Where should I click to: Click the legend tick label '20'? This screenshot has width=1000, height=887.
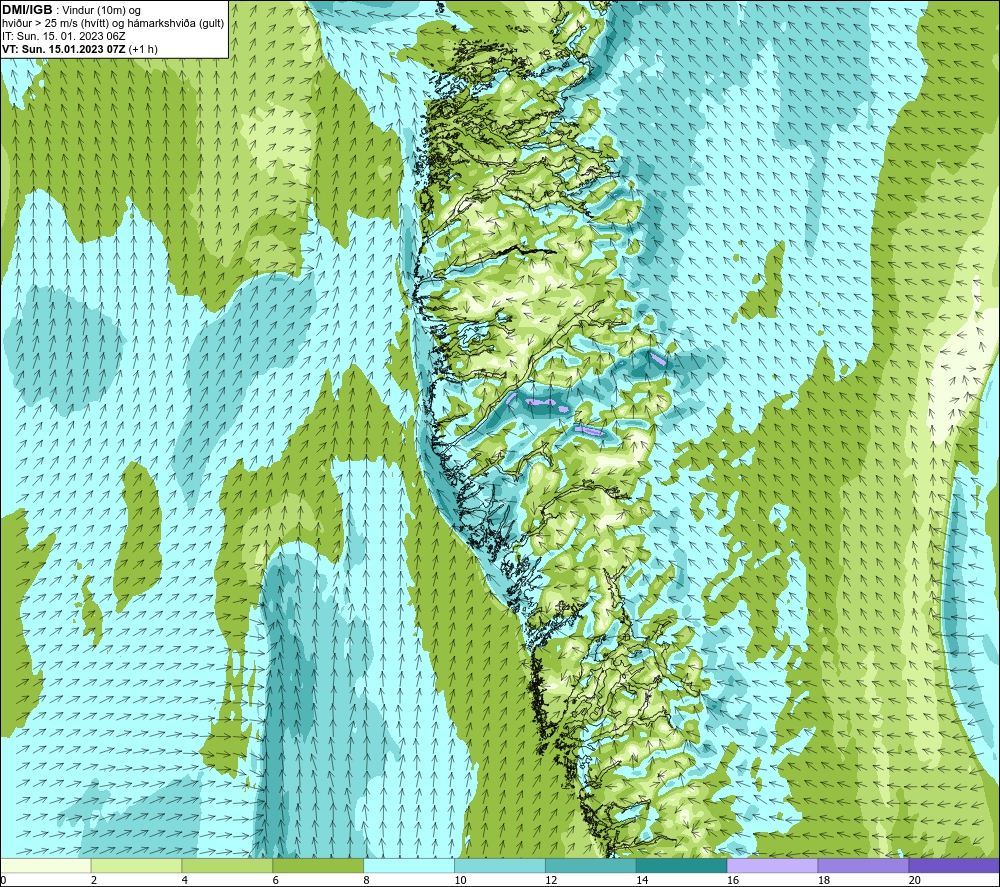[914, 881]
